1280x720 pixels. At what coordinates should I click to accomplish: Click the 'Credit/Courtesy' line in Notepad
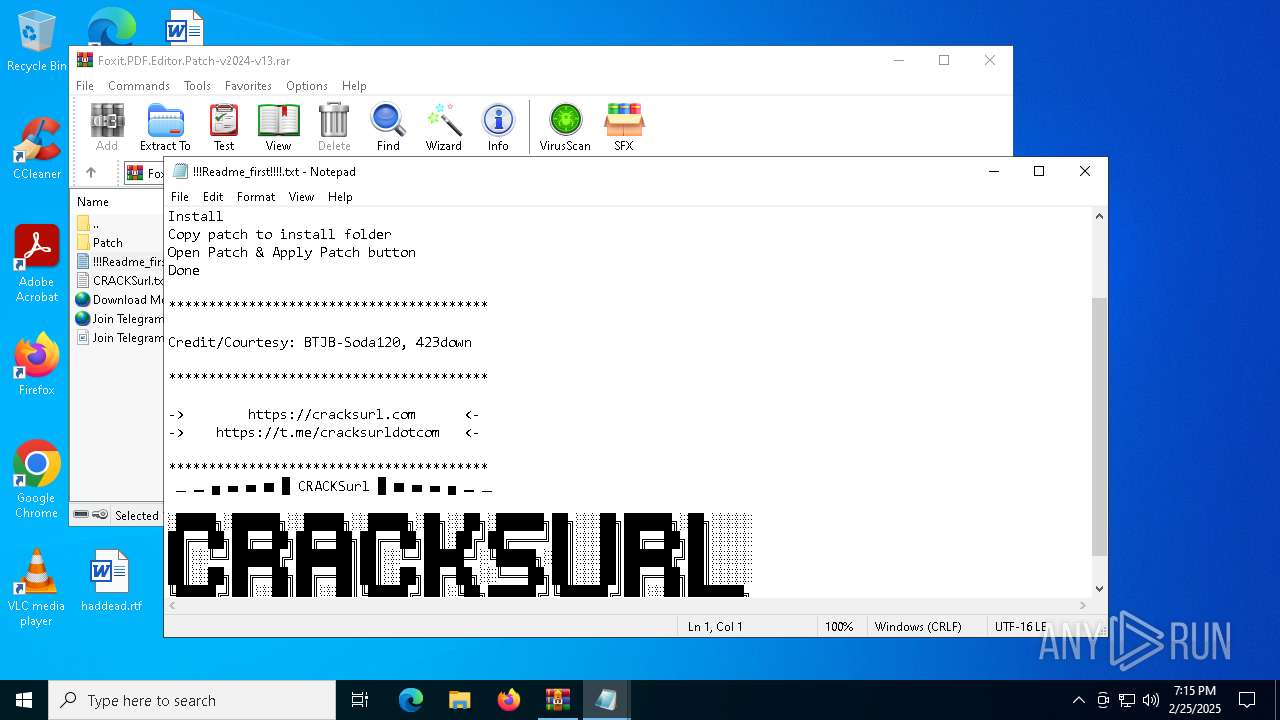320,342
